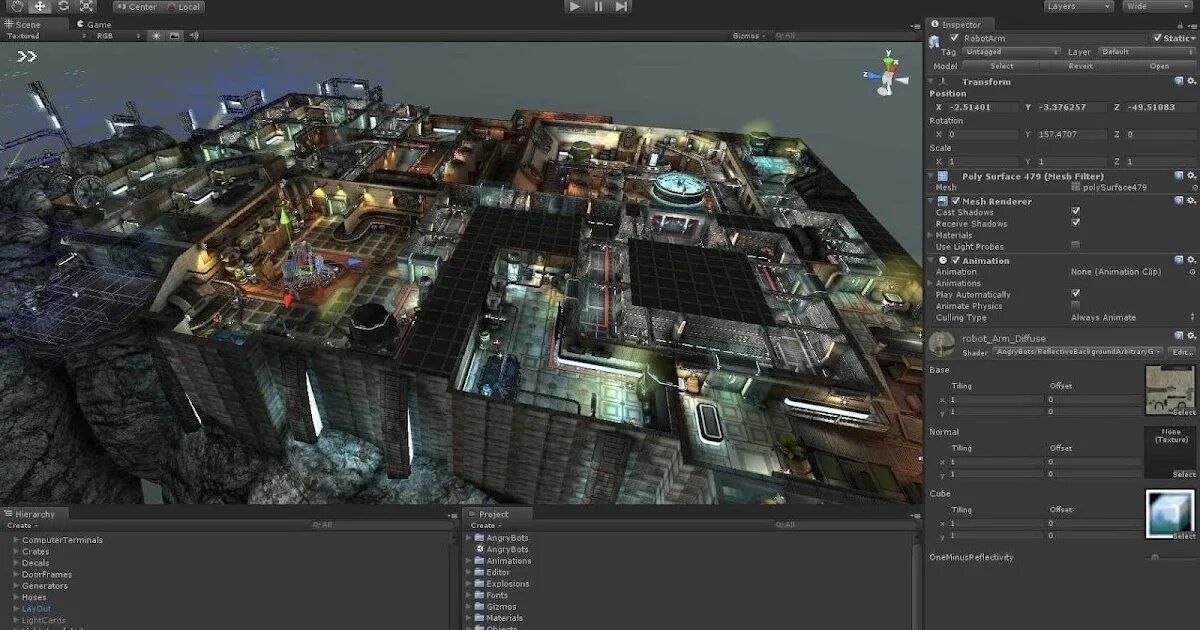Toggle RobotArm active checkbox

(954, 38)
